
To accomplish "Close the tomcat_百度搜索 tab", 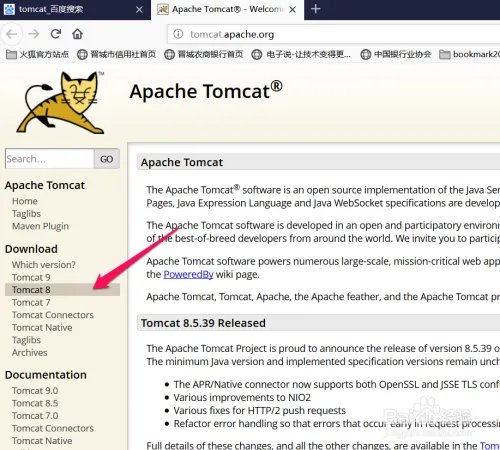I will 139,10.
